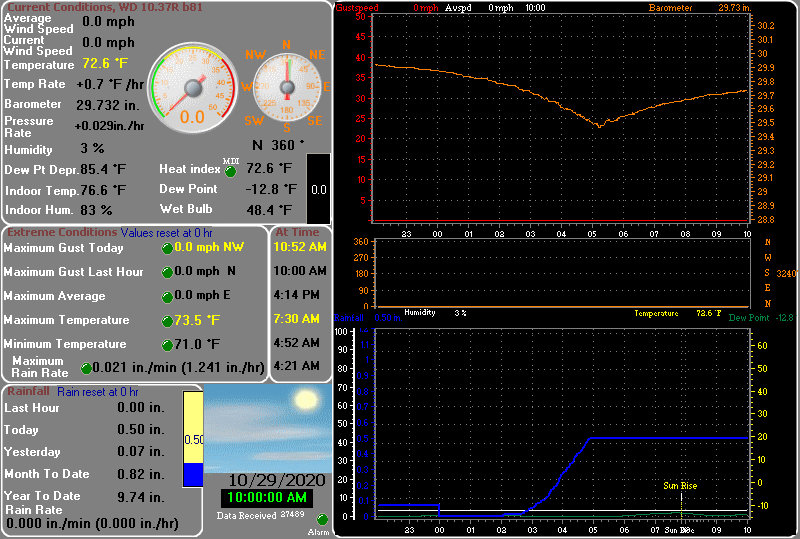Click the yellow temperature reading 72.6 °F
Viewport: 800px width, 539px height.
(x=105, y=63)
